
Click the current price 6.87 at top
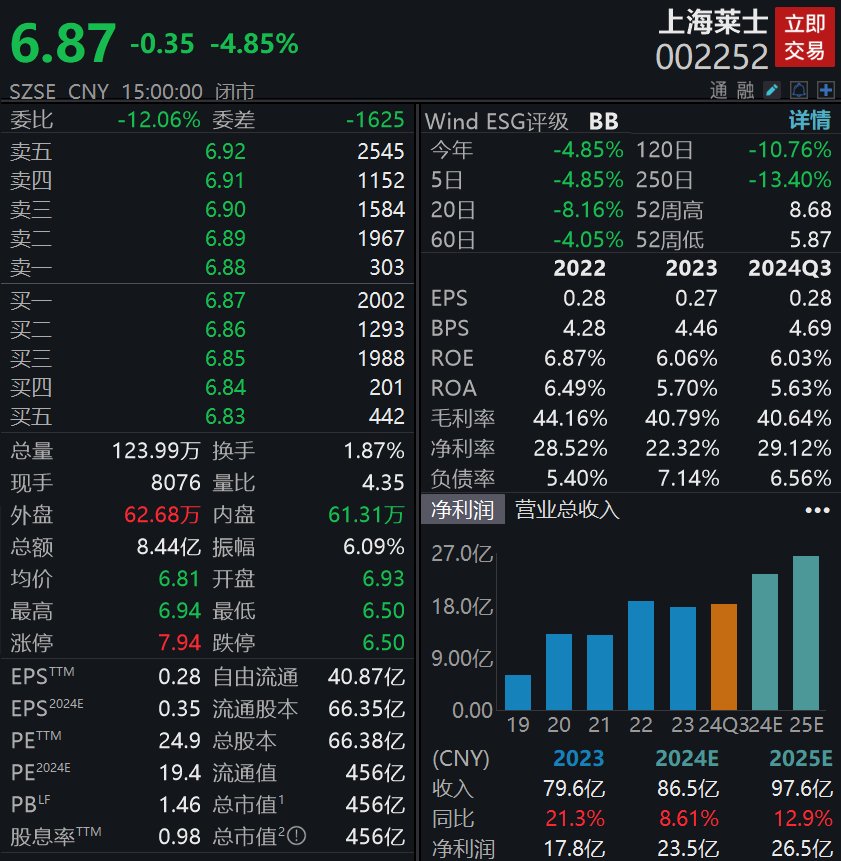pyautogui.click(x=63, y=43)
